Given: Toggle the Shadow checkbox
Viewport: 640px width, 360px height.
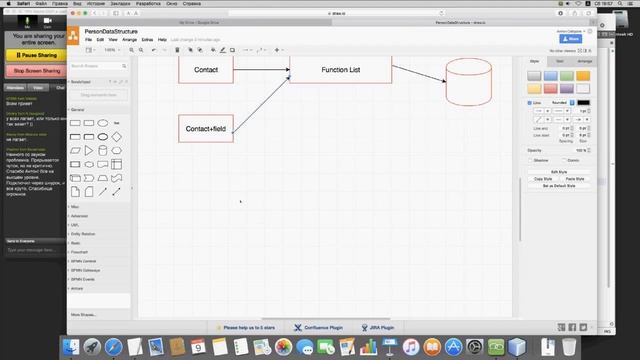Looking at the screenshot, I should [531, 160].
